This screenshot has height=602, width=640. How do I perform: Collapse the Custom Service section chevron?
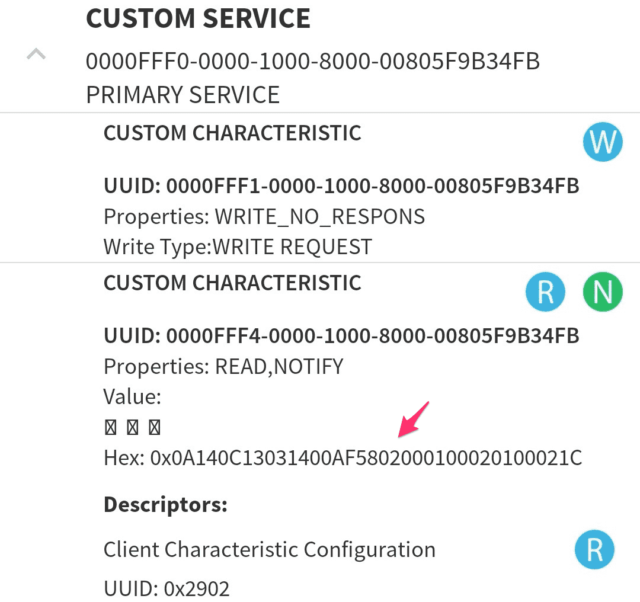coord(36,54)
